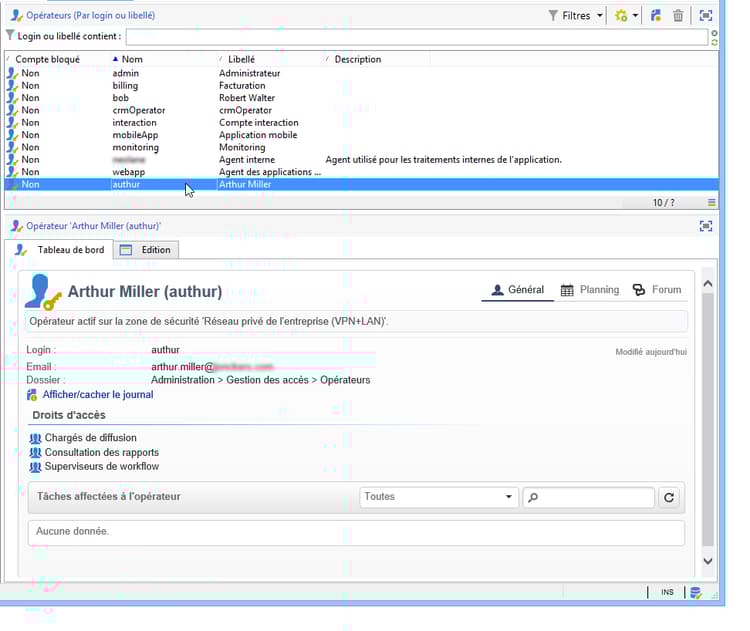The height and width of the screenshot is (631, 750).
Task: Click 'Afficher/cacher le journal' link
Action: pos(98,395)
